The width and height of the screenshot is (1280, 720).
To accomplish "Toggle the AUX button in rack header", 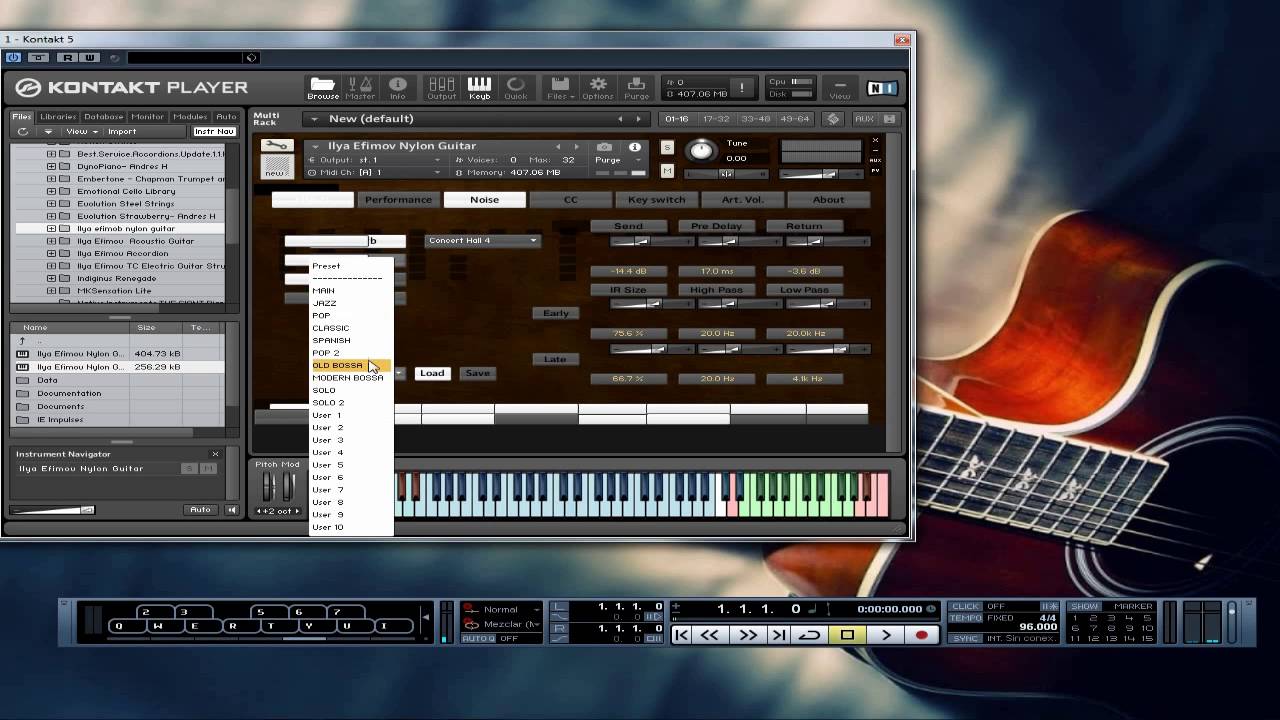I will tap(864, 119).
